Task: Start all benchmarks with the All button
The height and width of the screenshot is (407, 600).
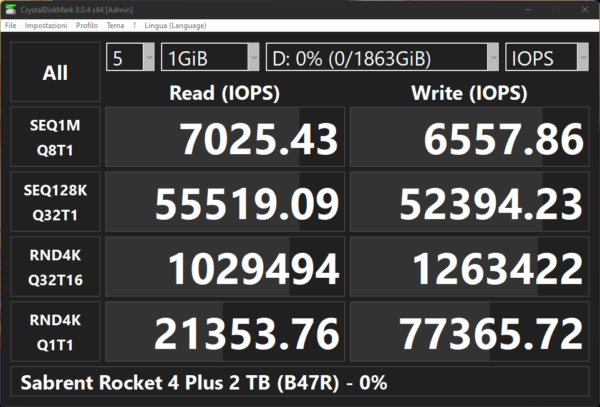Action: 55,72
